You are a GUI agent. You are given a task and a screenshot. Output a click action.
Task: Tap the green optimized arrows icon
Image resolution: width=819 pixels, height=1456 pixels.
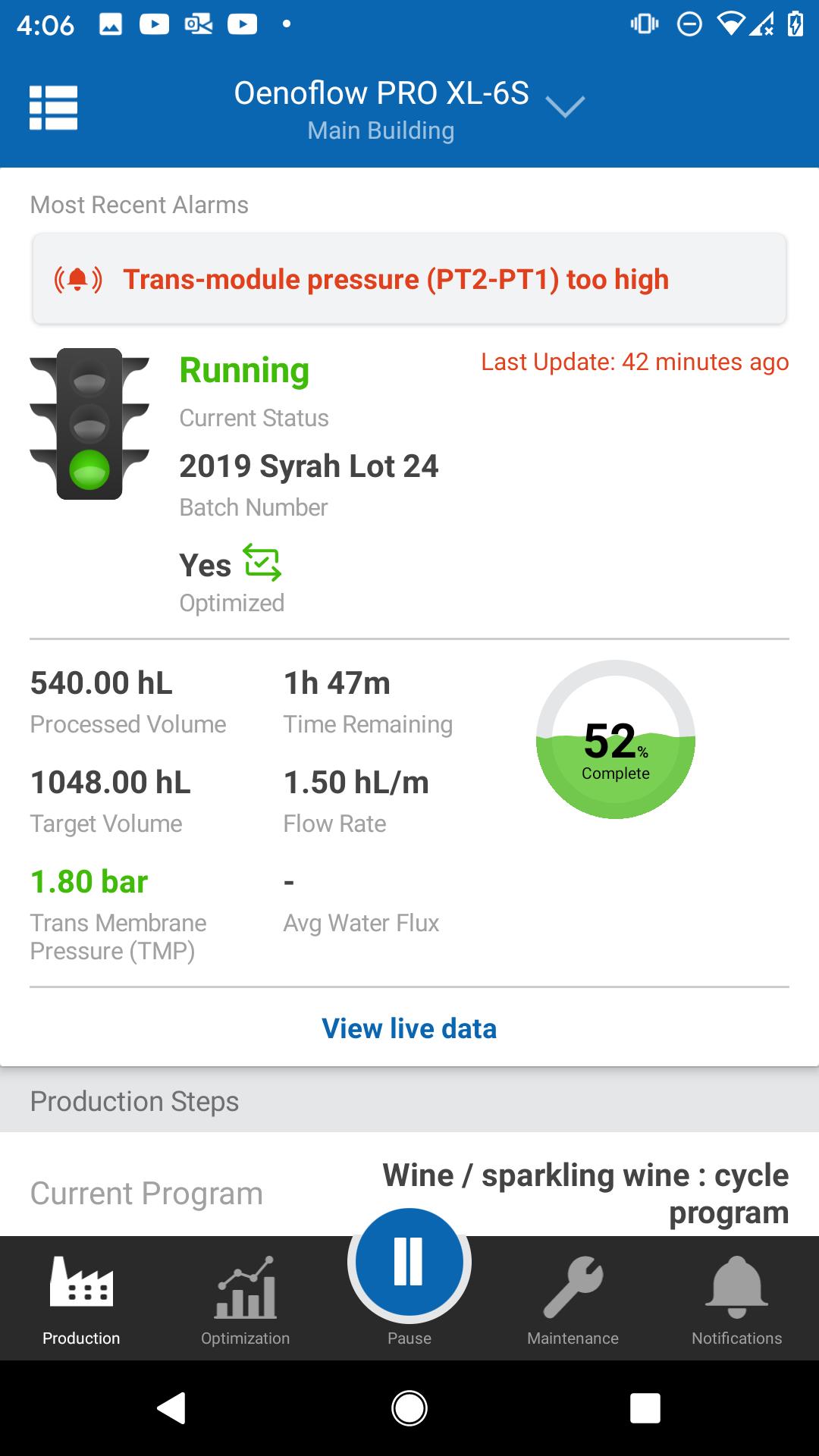(x=262, y=563)
